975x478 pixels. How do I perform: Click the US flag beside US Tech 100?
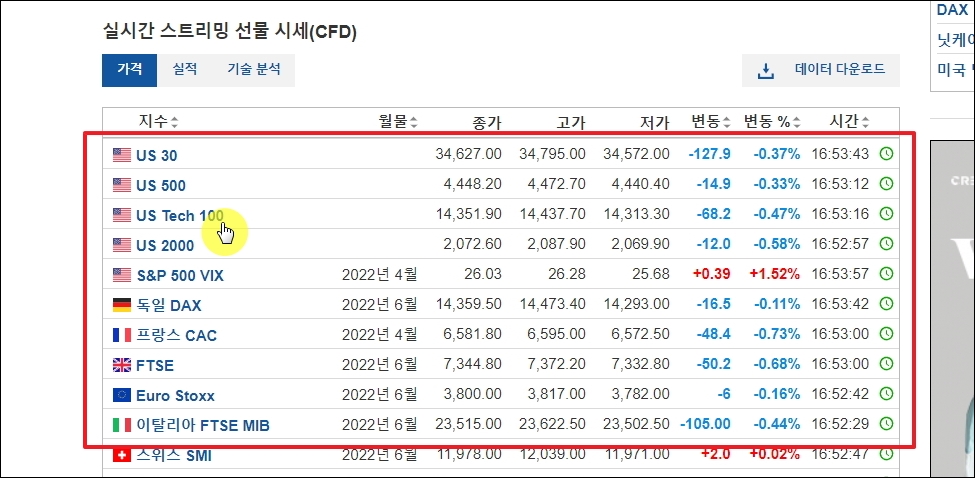click(x=122, y=215)
